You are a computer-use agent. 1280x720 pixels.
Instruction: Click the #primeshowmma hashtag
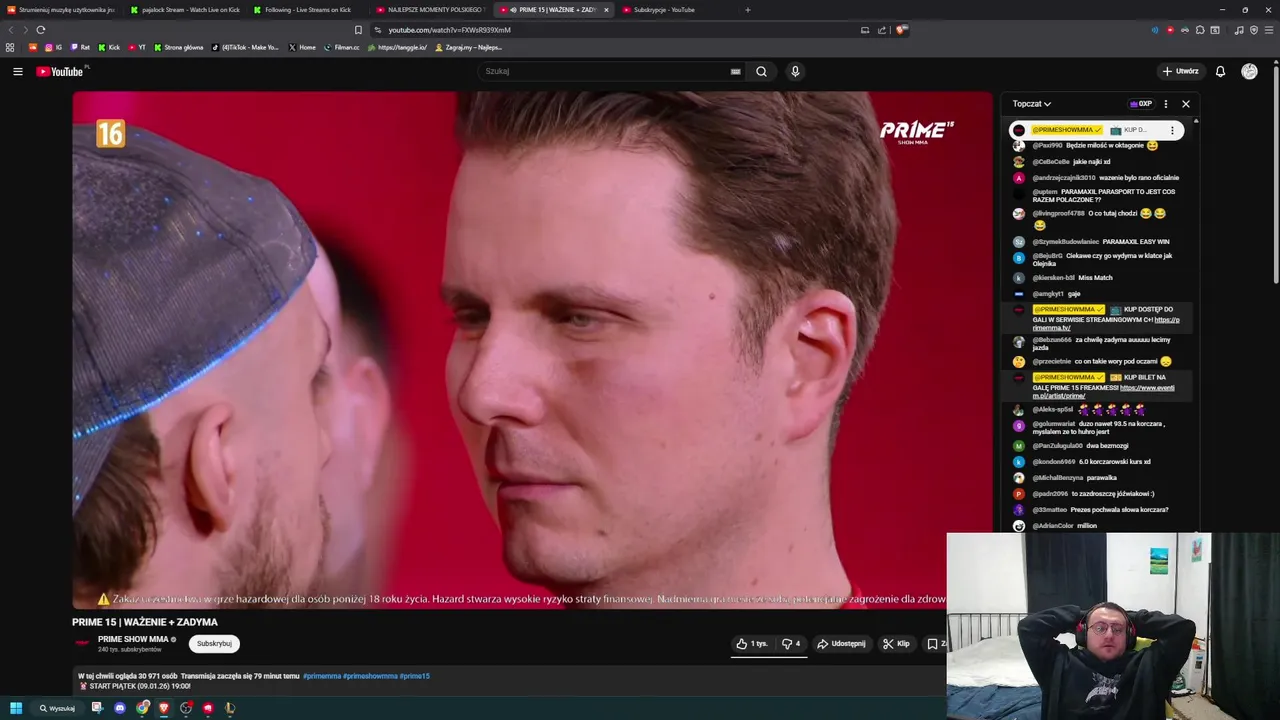coord(370,676)
